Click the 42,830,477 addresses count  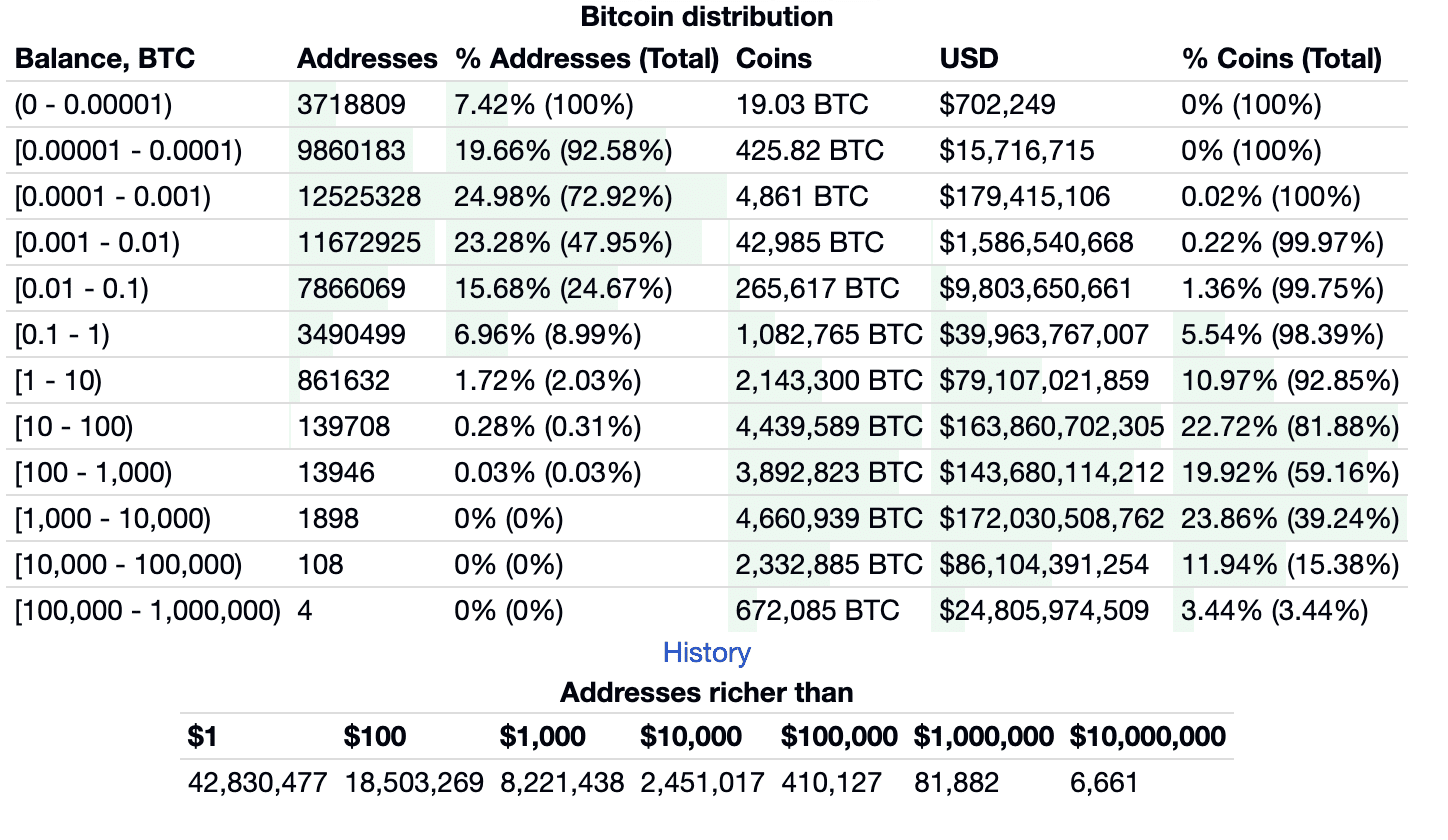[257, 782]
